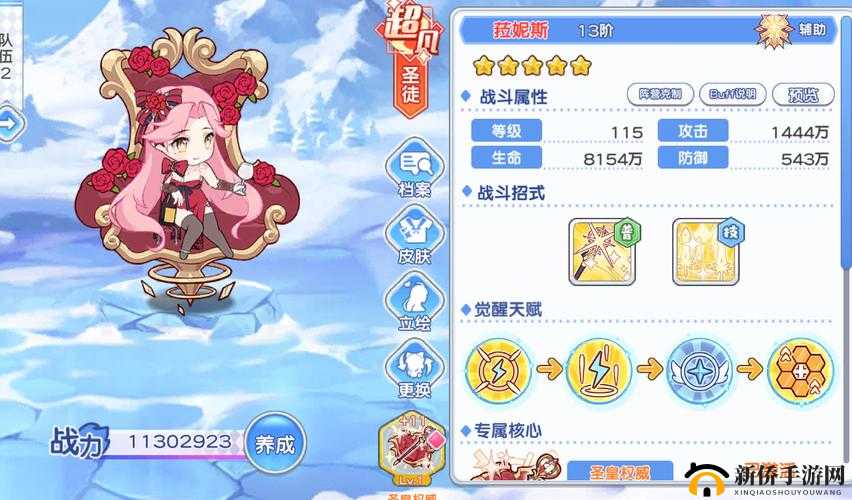This screenshot has height=500, width=852.
Task: Open the honeycomb awakening talent
Action: click(800, 371)
